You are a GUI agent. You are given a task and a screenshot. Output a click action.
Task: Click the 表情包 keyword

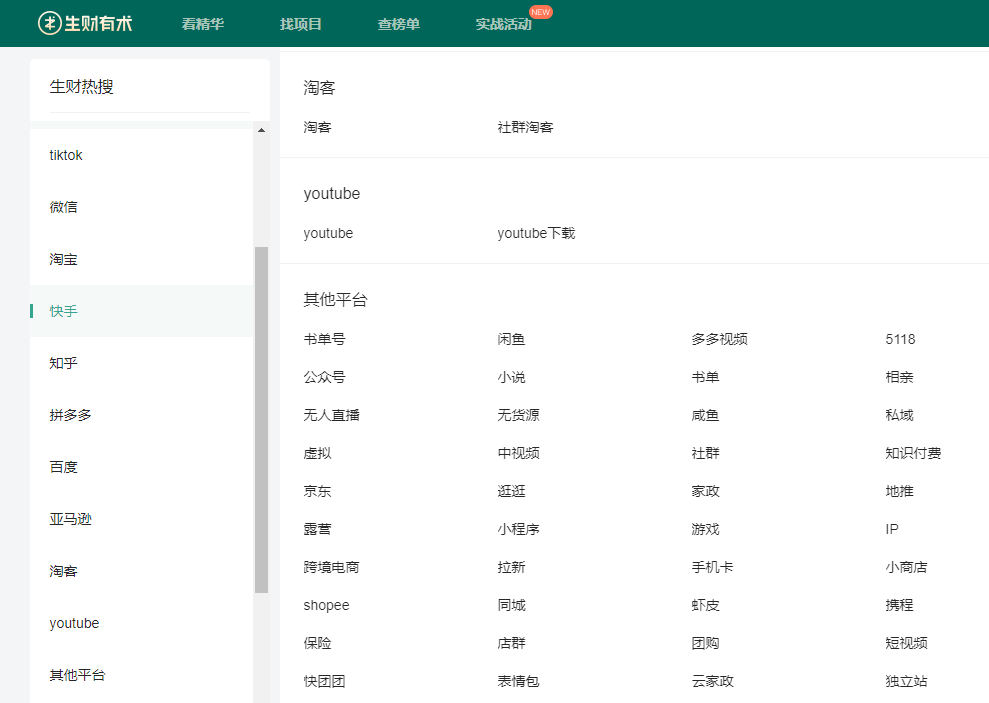(x=518, y=682)
